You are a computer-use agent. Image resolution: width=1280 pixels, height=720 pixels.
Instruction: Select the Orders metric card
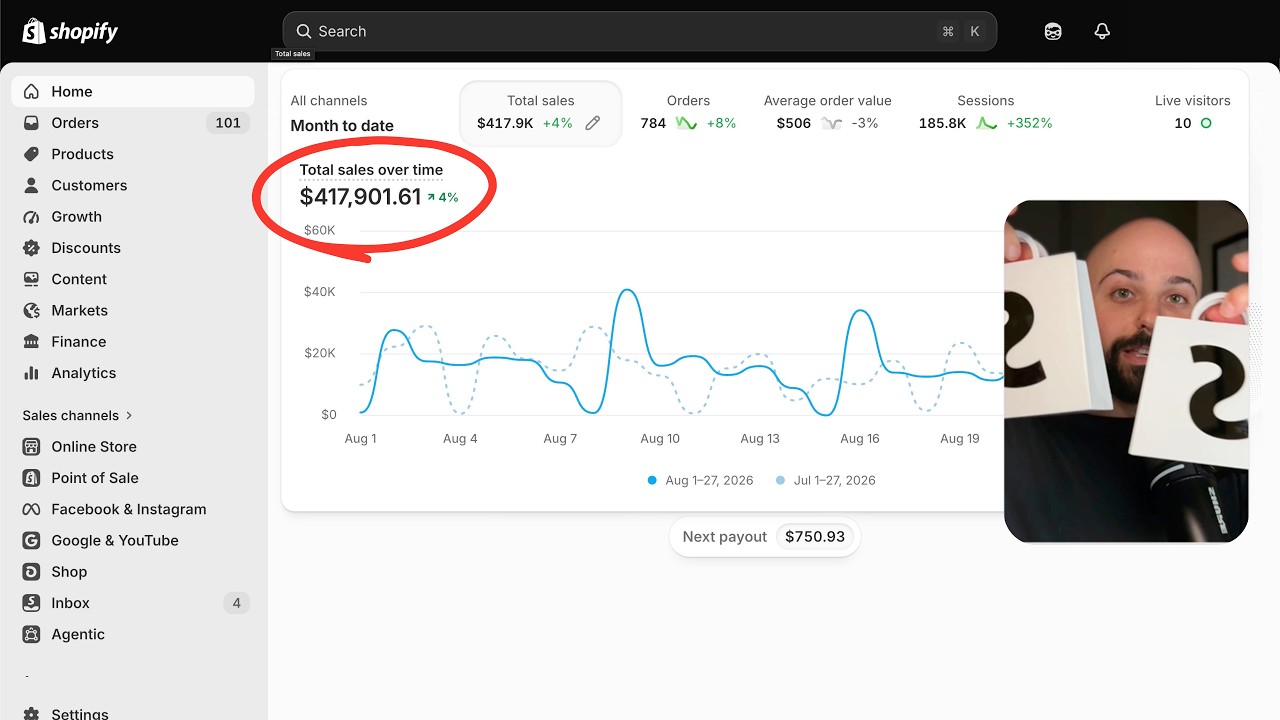[688, 113]
